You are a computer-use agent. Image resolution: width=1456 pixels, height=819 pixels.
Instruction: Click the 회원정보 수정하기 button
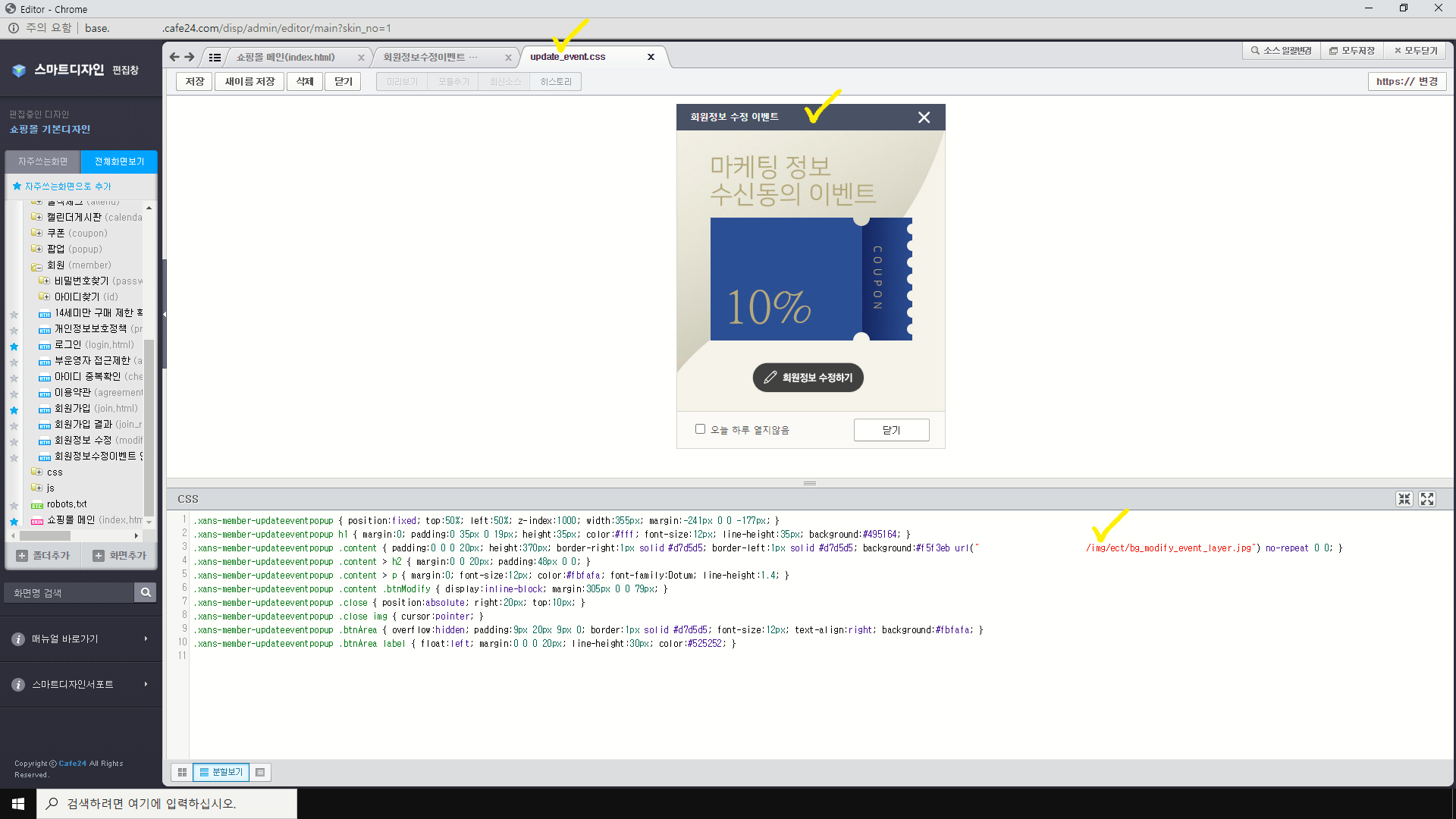pyautogui.click(x=808, y=378)
